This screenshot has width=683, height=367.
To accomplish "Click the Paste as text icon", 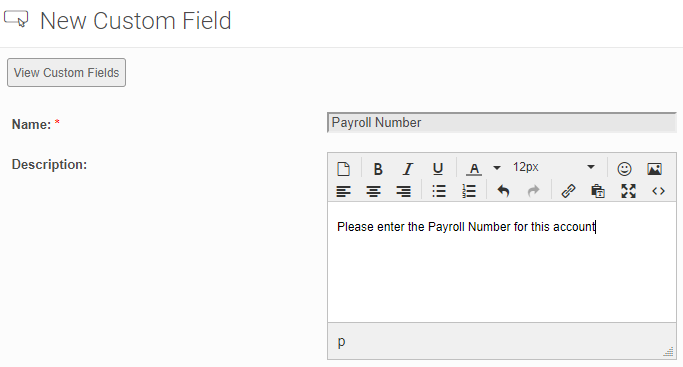I will [598, 191].
